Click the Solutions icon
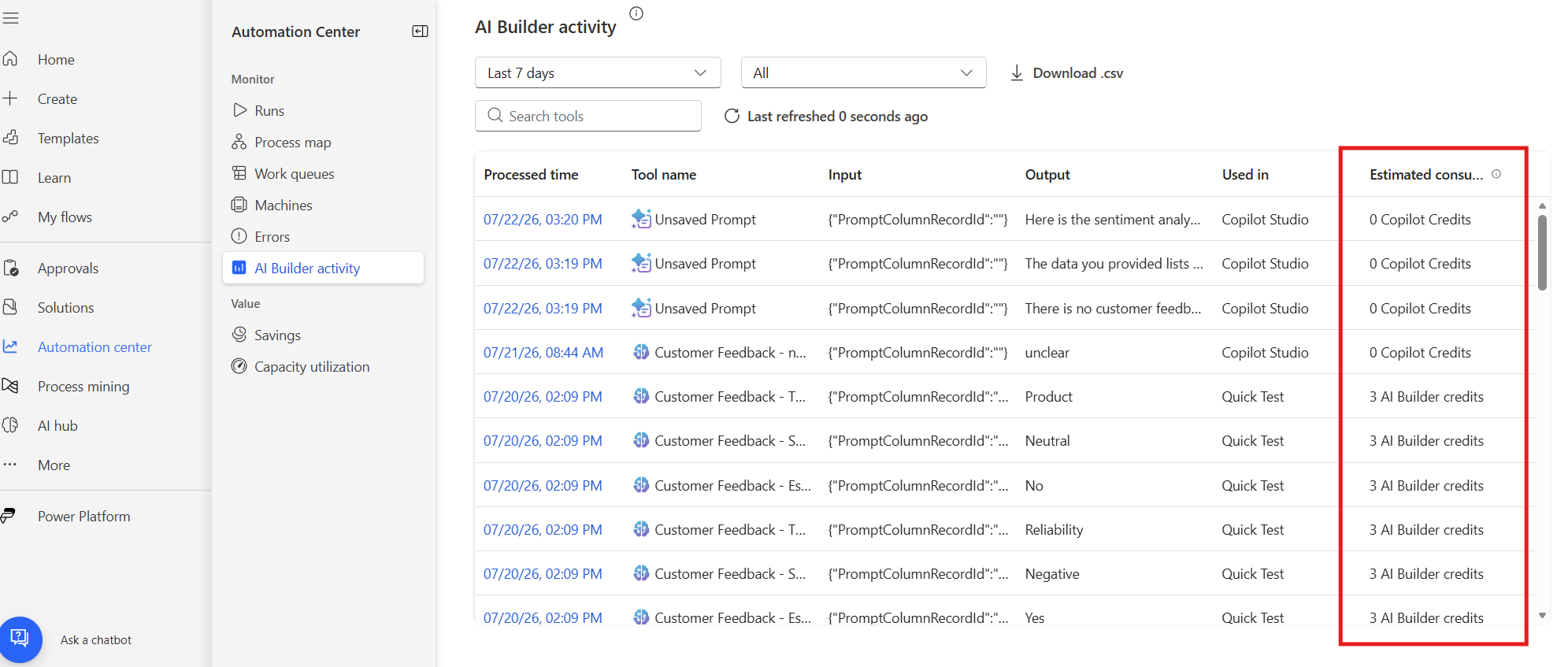The image size is (1568, 667). coord(10,307)
